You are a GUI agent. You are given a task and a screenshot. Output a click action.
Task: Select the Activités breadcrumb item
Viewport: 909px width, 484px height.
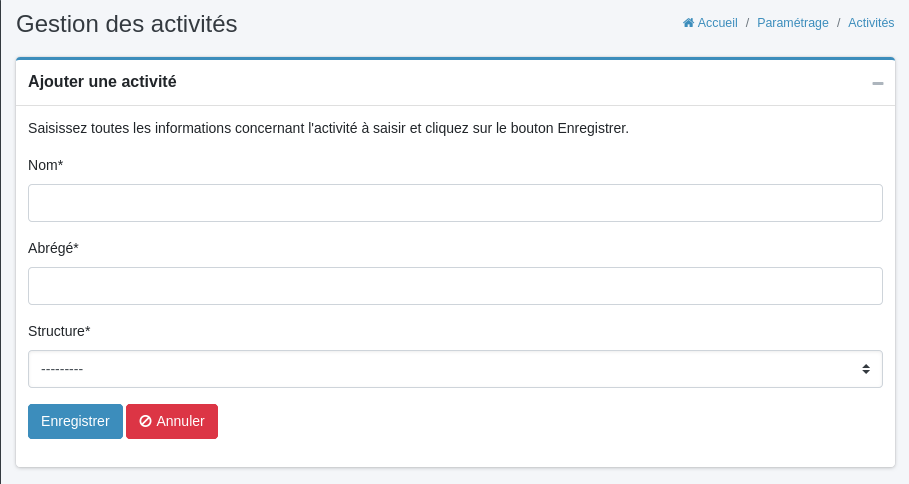(x=871, y=23)
